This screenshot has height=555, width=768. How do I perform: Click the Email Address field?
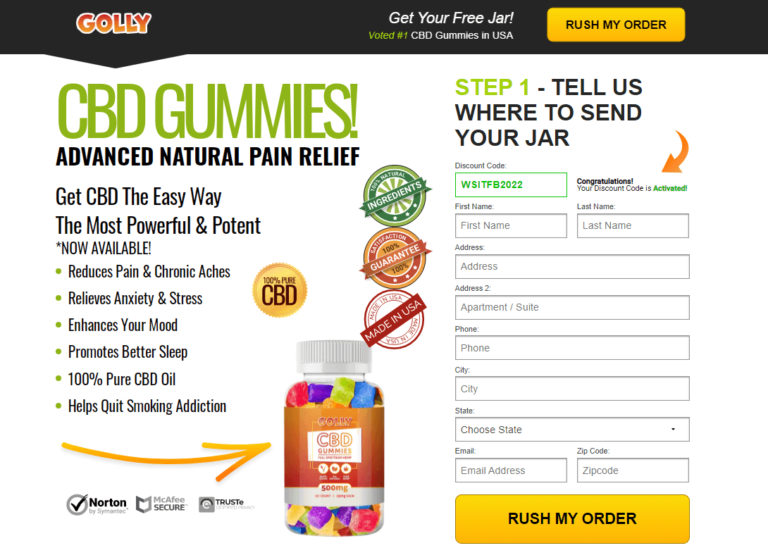511,470
